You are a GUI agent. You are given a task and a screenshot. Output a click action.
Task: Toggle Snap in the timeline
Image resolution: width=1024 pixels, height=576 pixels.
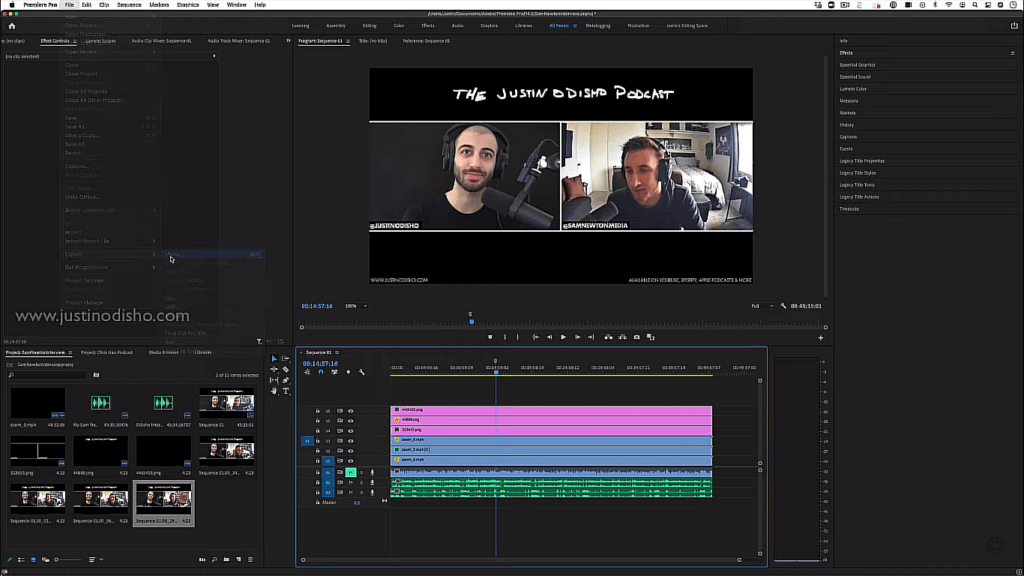pyautogui.click(x=321, y=372)
